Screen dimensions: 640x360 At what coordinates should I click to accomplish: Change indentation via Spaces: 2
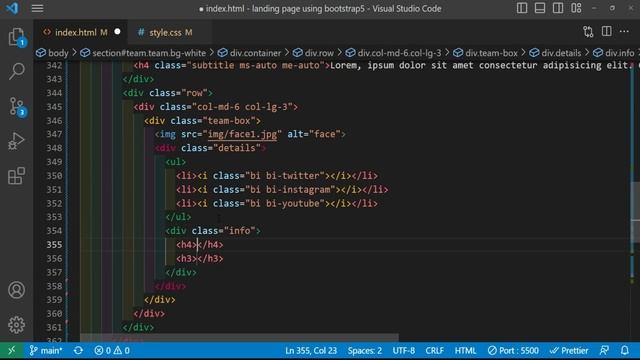coord(364,351)
